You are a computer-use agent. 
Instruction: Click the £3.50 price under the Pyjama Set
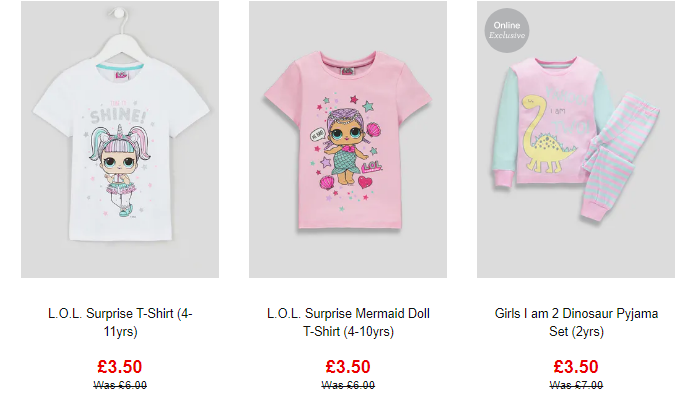click(576, 367)
